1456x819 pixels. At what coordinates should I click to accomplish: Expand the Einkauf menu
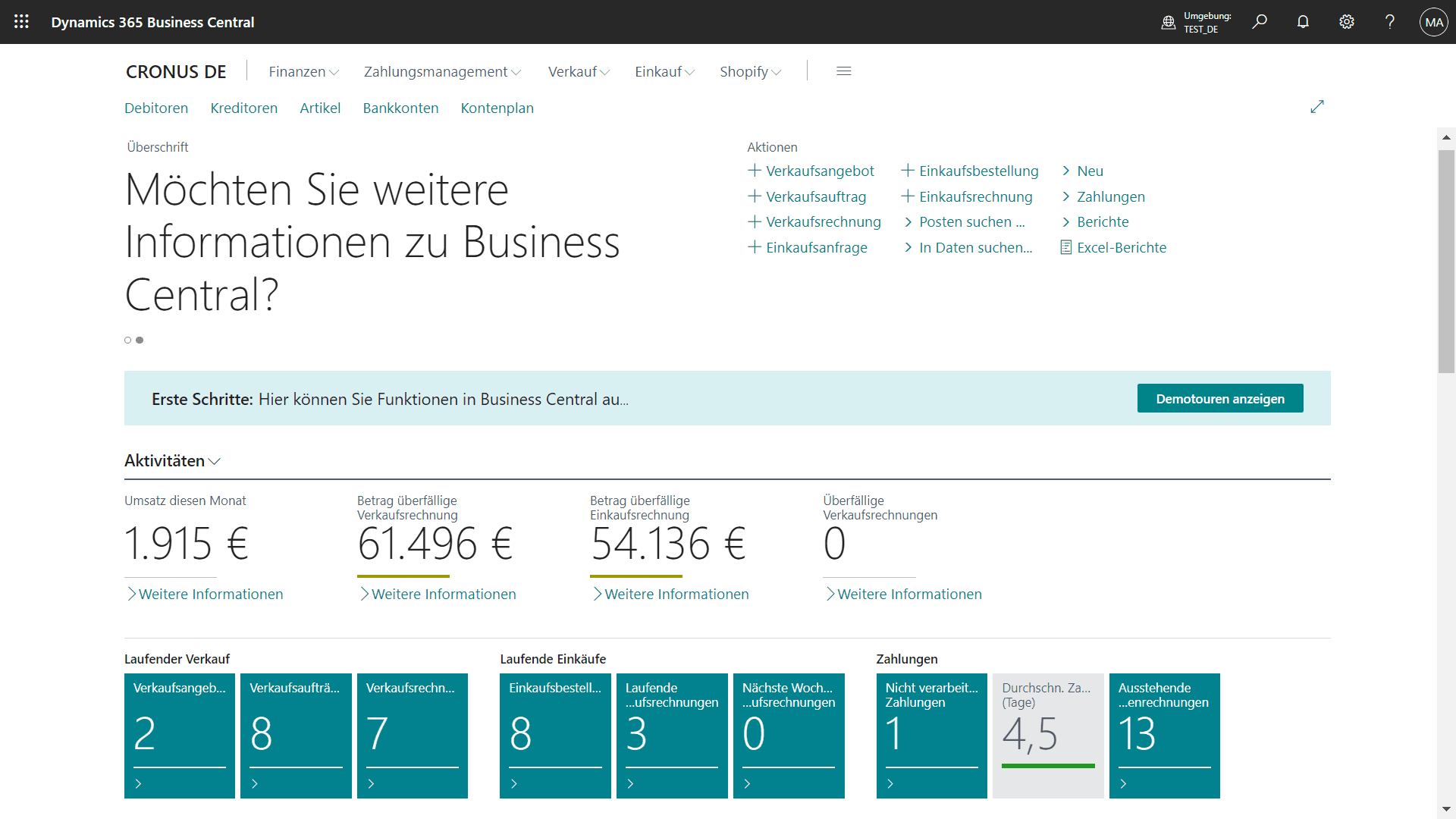click(x=664, y=71)
